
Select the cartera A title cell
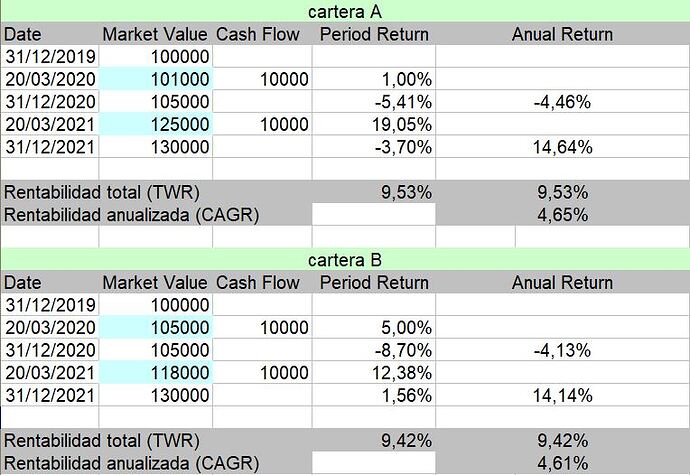tap(345, 11)
